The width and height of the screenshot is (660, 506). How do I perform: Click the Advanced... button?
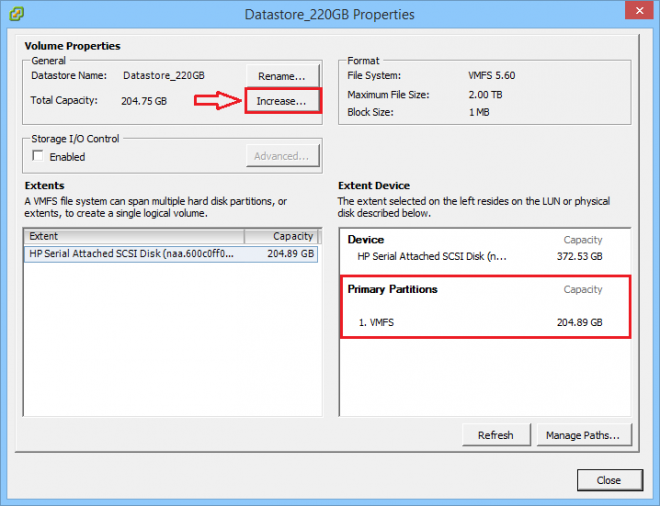pos(282,156)
